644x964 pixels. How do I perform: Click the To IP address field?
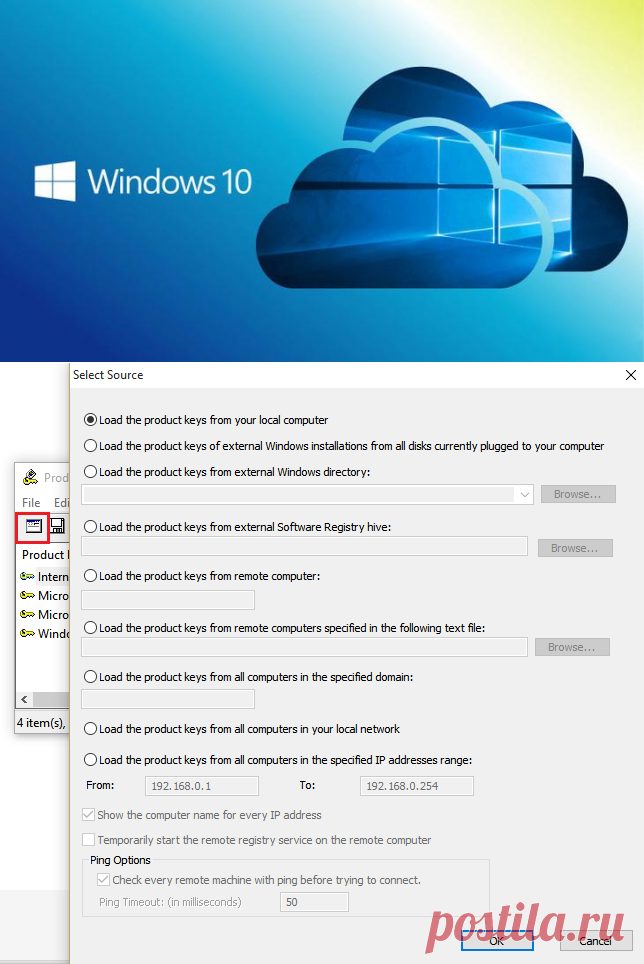[417, 786]
